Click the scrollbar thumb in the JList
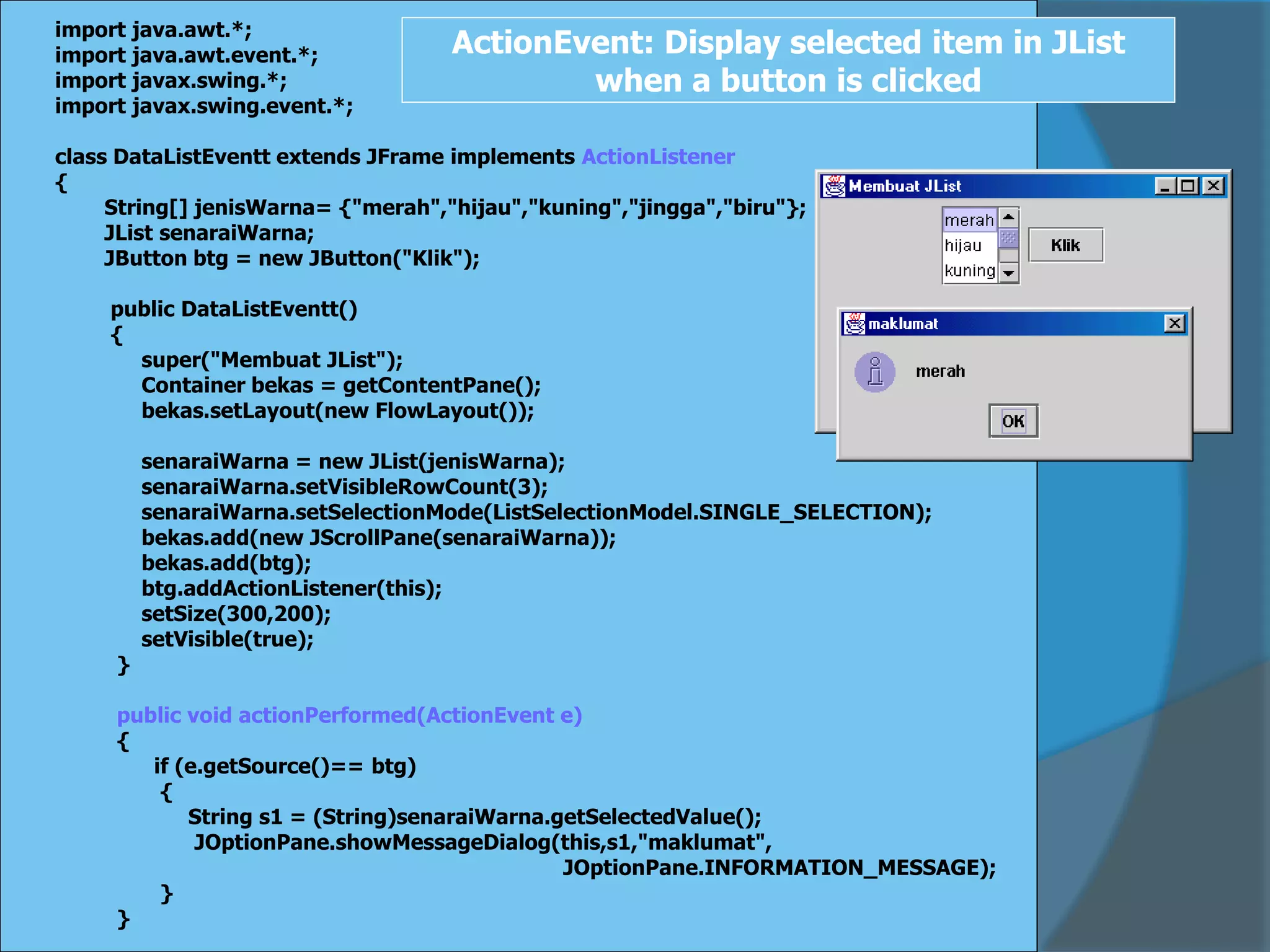The image size is (1270, 952). tap(1009, 238)
